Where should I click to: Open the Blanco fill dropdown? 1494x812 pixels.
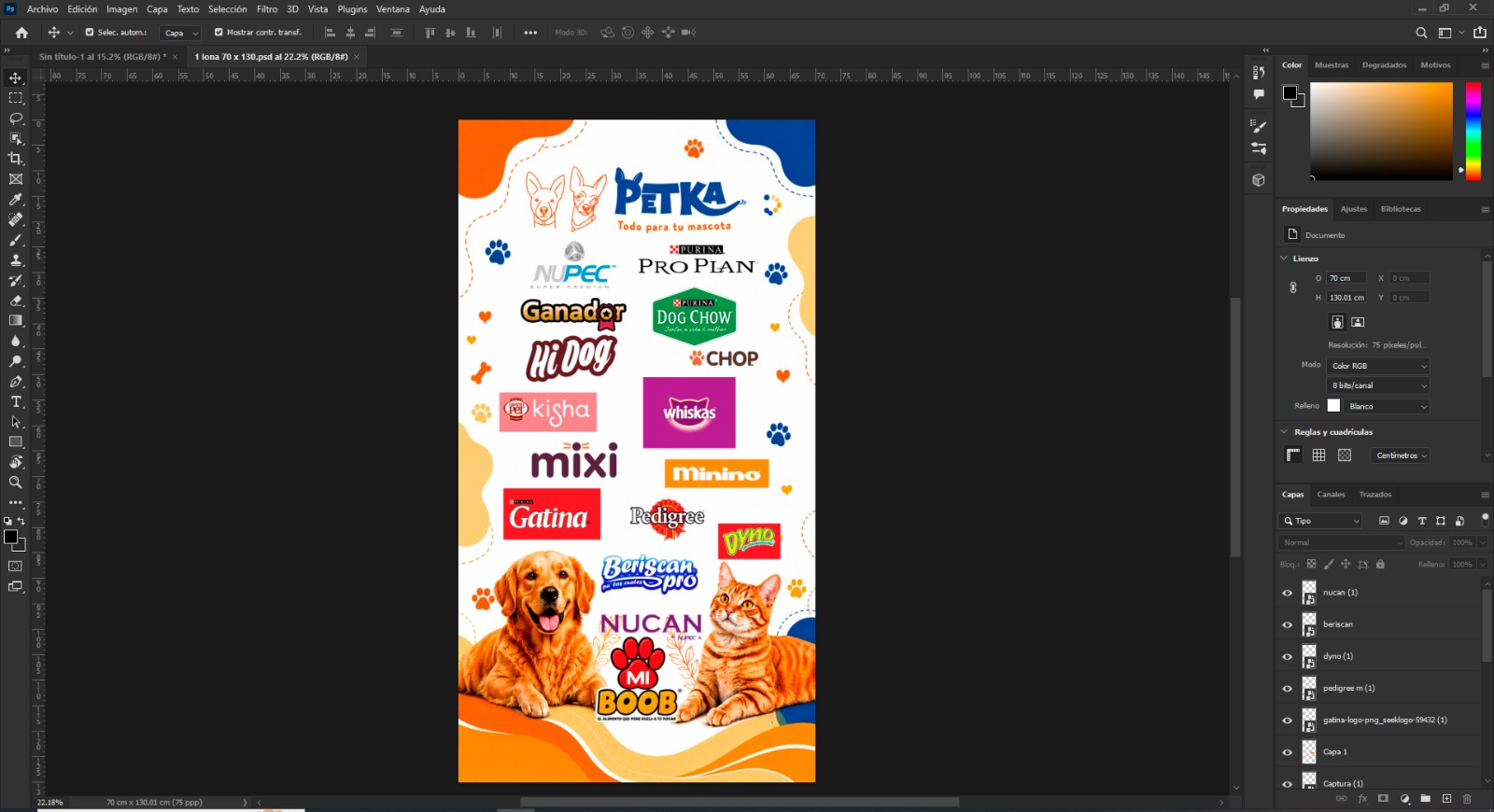point(1388,406)
